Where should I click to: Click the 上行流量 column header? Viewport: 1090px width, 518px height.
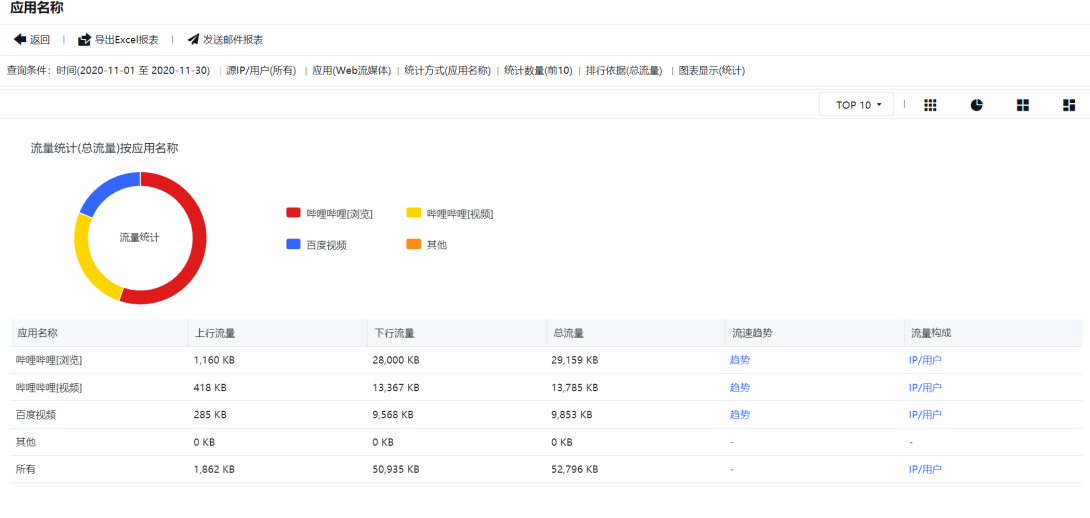pyautogui.click(x=214, y=333)
